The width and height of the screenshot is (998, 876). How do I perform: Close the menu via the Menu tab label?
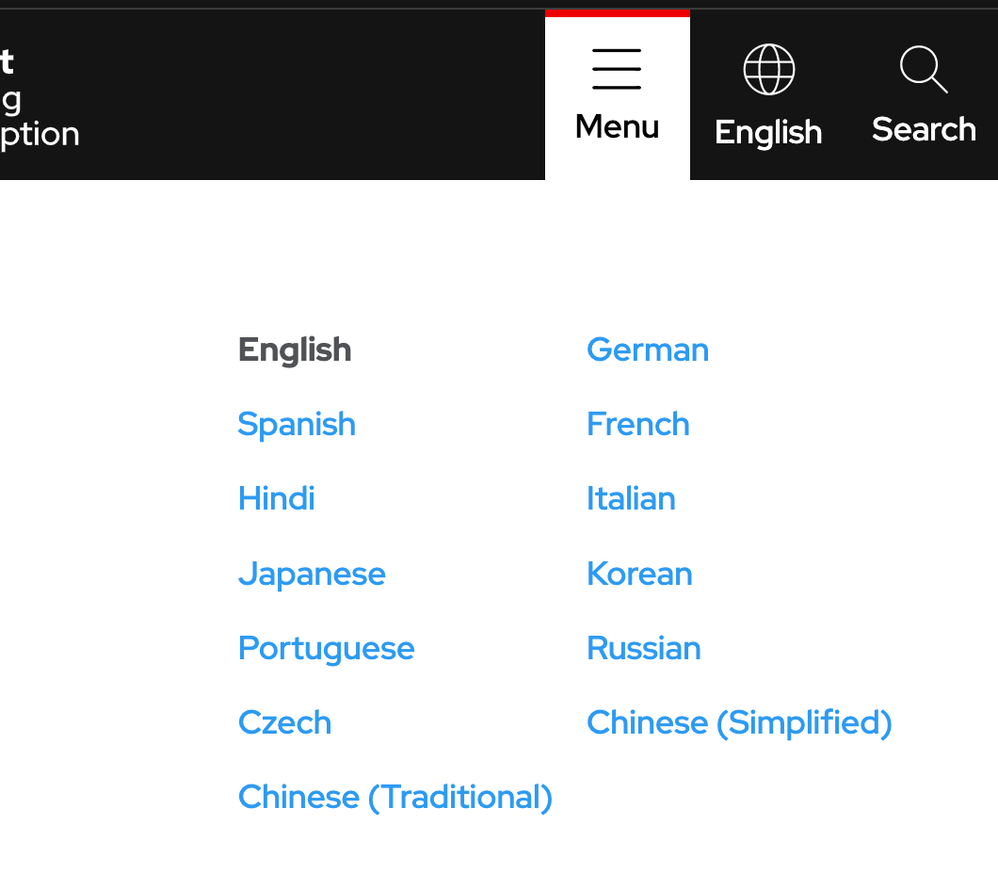coord(617,127)
